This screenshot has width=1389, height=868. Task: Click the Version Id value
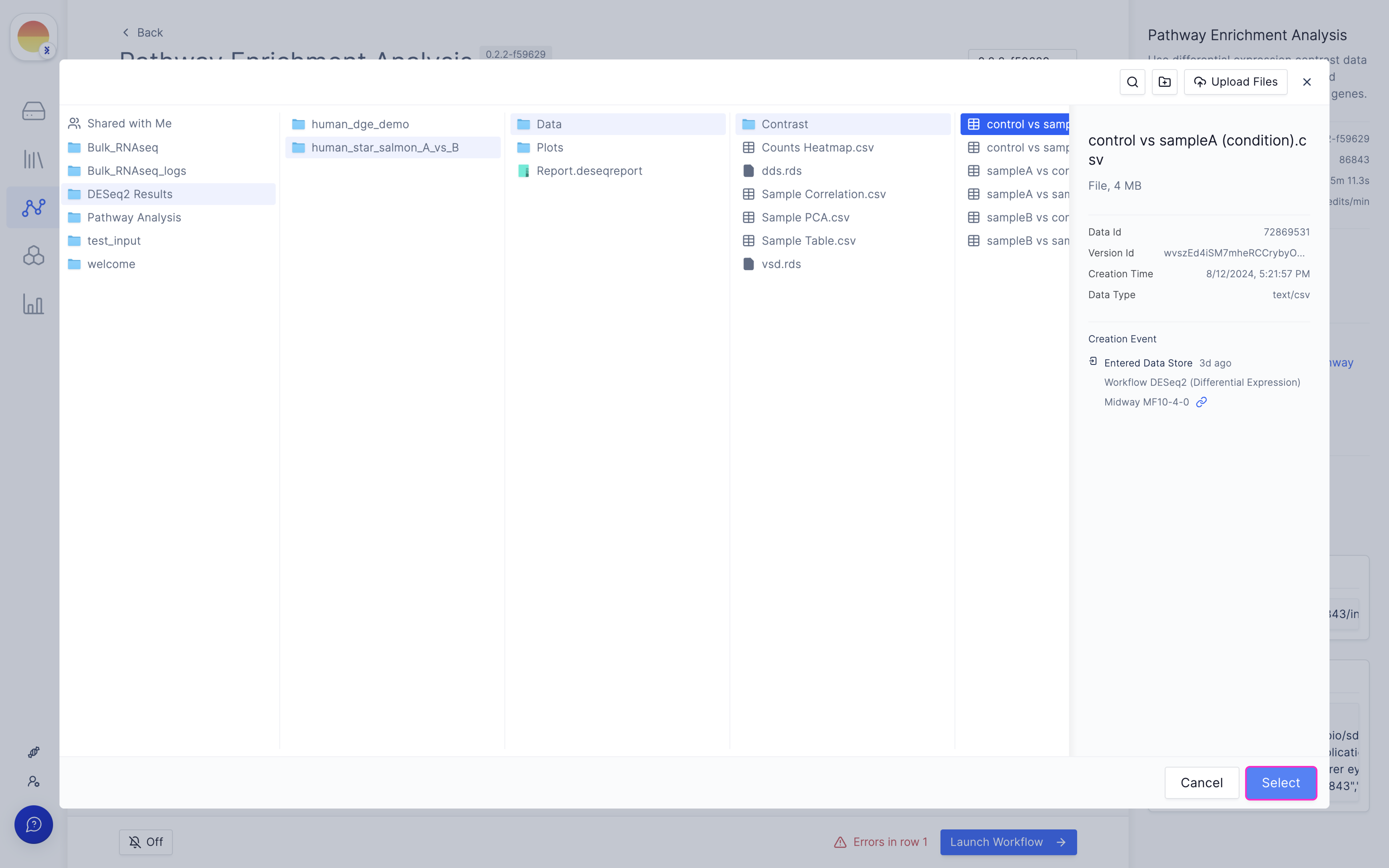click(x=1234, y=253)
